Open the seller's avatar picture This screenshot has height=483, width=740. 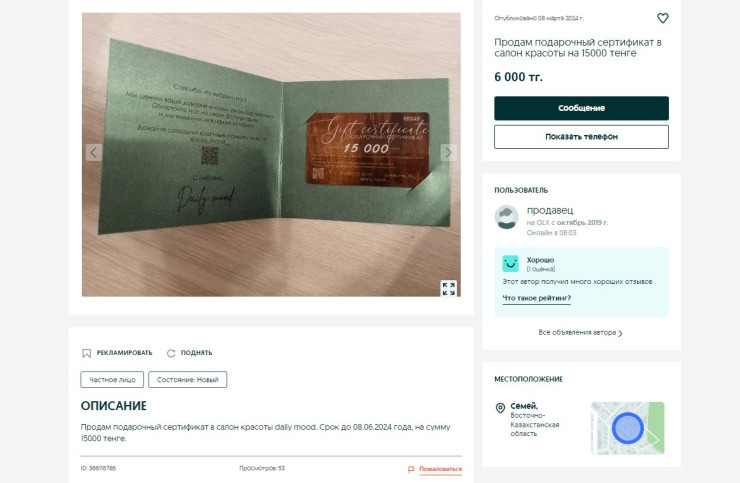tap(506, 217)
